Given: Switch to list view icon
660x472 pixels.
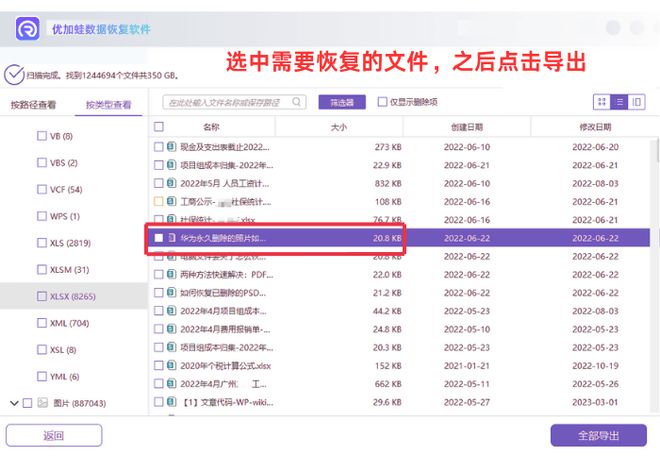Looking at the screenshot, I should 619,102.
